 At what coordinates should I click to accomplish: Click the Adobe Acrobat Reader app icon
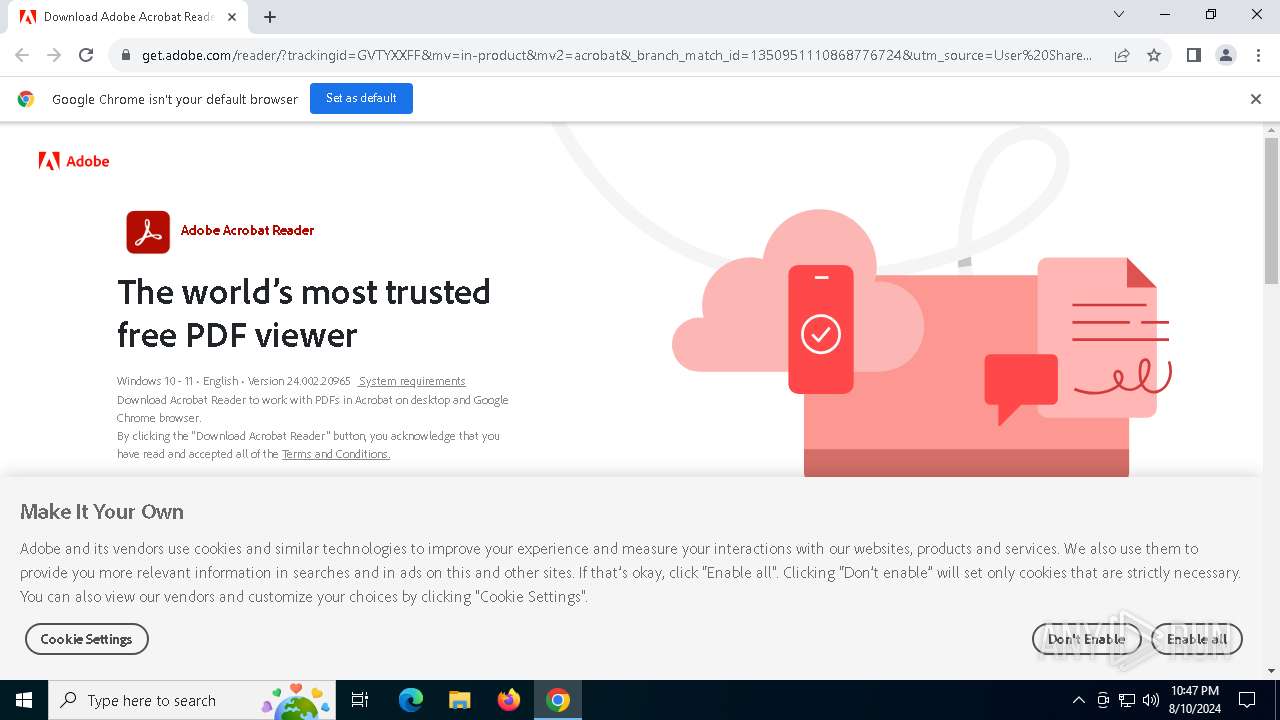click(148, 232)
